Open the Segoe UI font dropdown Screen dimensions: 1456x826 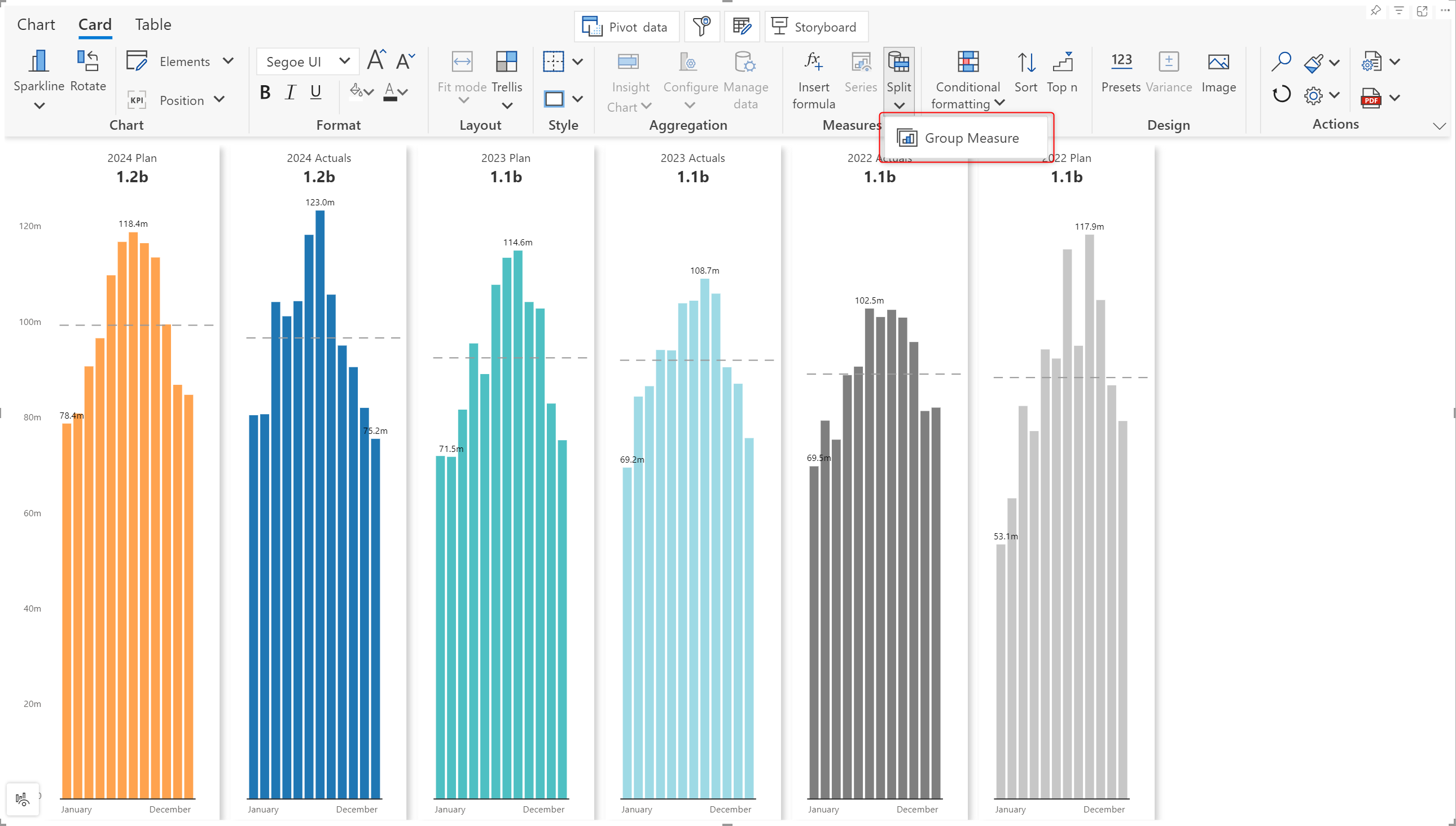308,62
